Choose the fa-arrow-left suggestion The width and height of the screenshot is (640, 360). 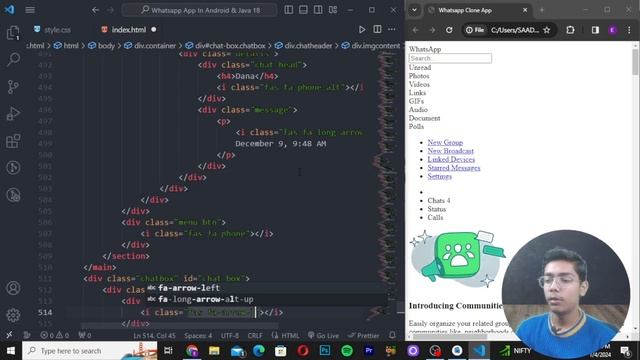pyautogui.click(x=189, y=288)
